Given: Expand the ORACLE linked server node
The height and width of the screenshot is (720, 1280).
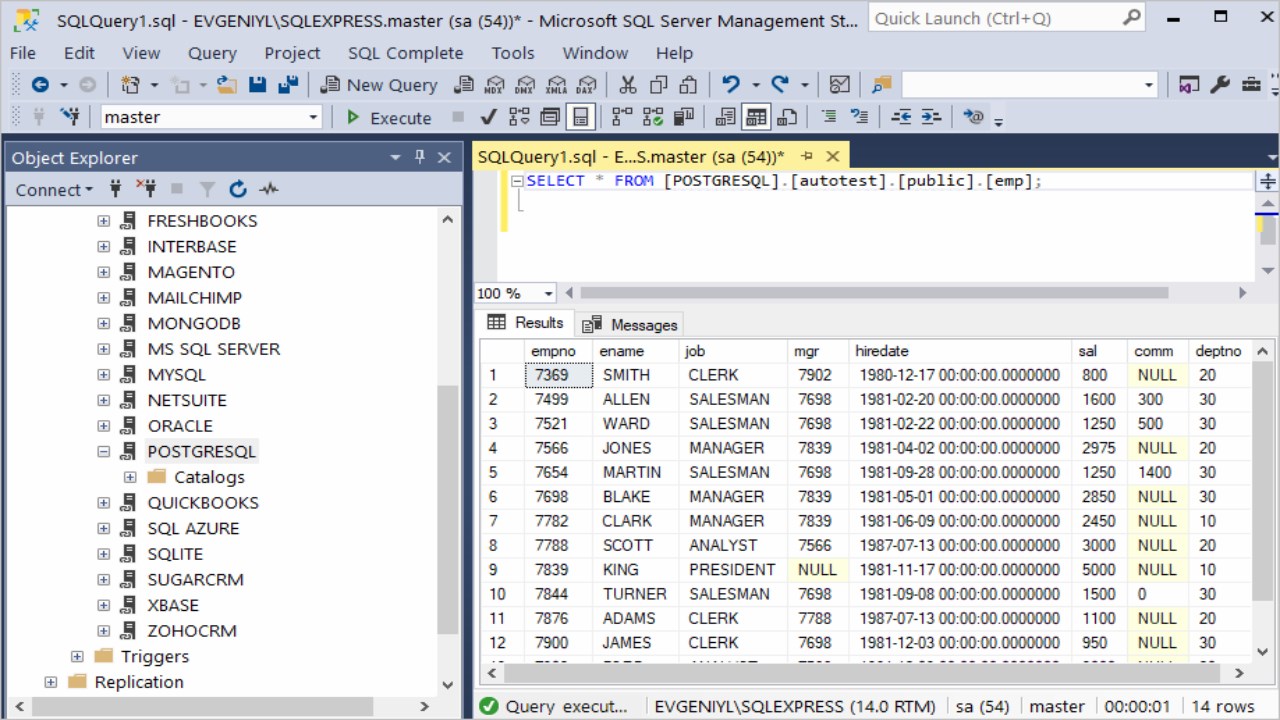Looking at the screenshot, I should (103, 426).
